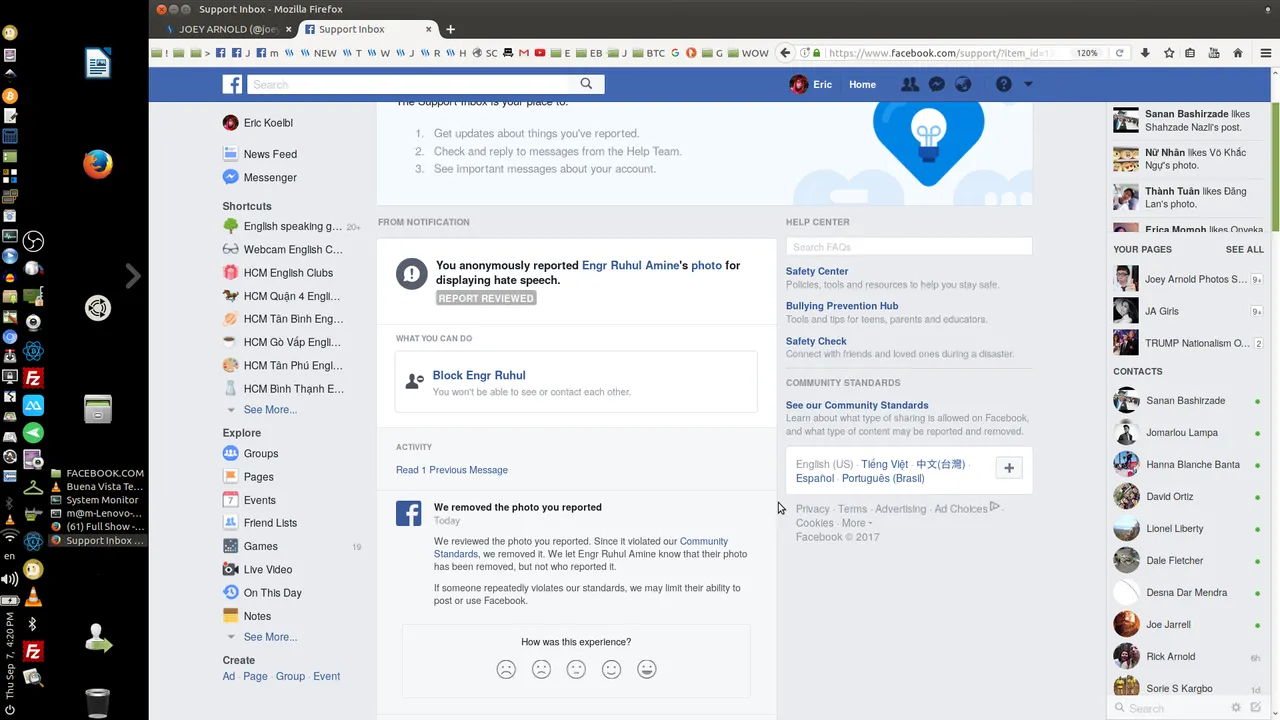The image size is (1280, 720).
Task: Open Games in Explore section
Action: pyautogui.click(x=261, y=546)
